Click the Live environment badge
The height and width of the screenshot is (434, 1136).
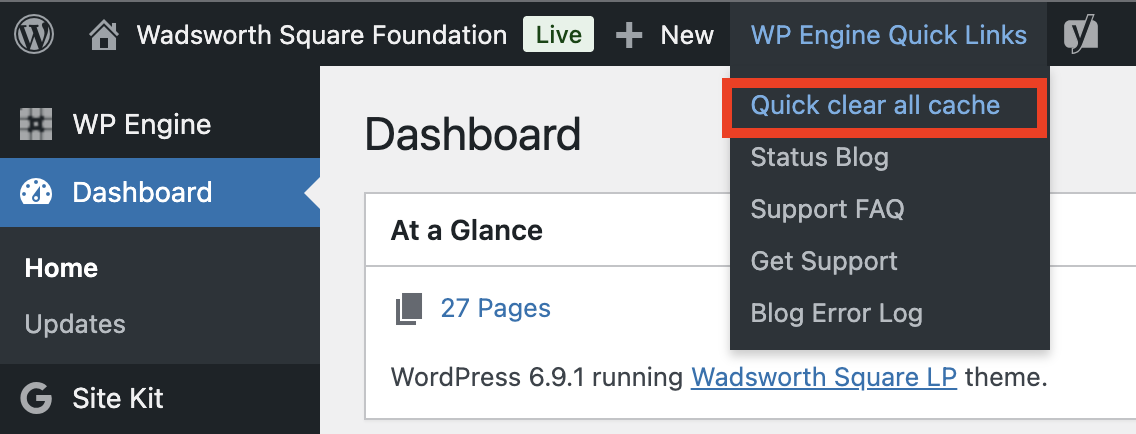click(558, 36)
